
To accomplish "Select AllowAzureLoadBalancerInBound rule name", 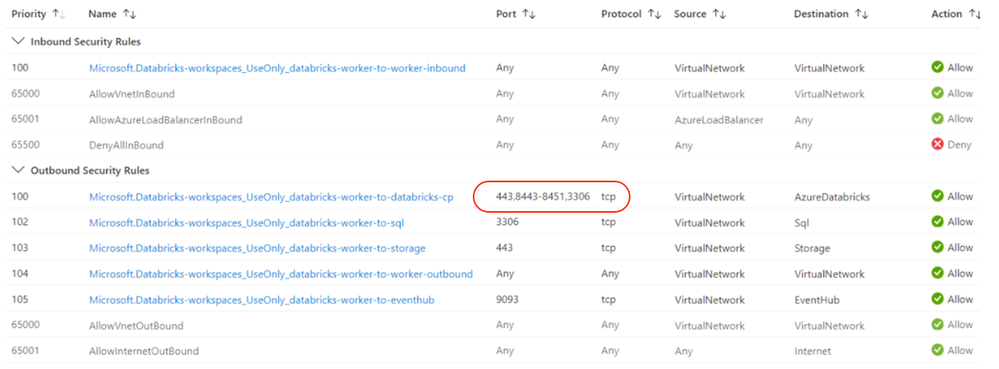I will pyautogui.click(x=165, y=119).
